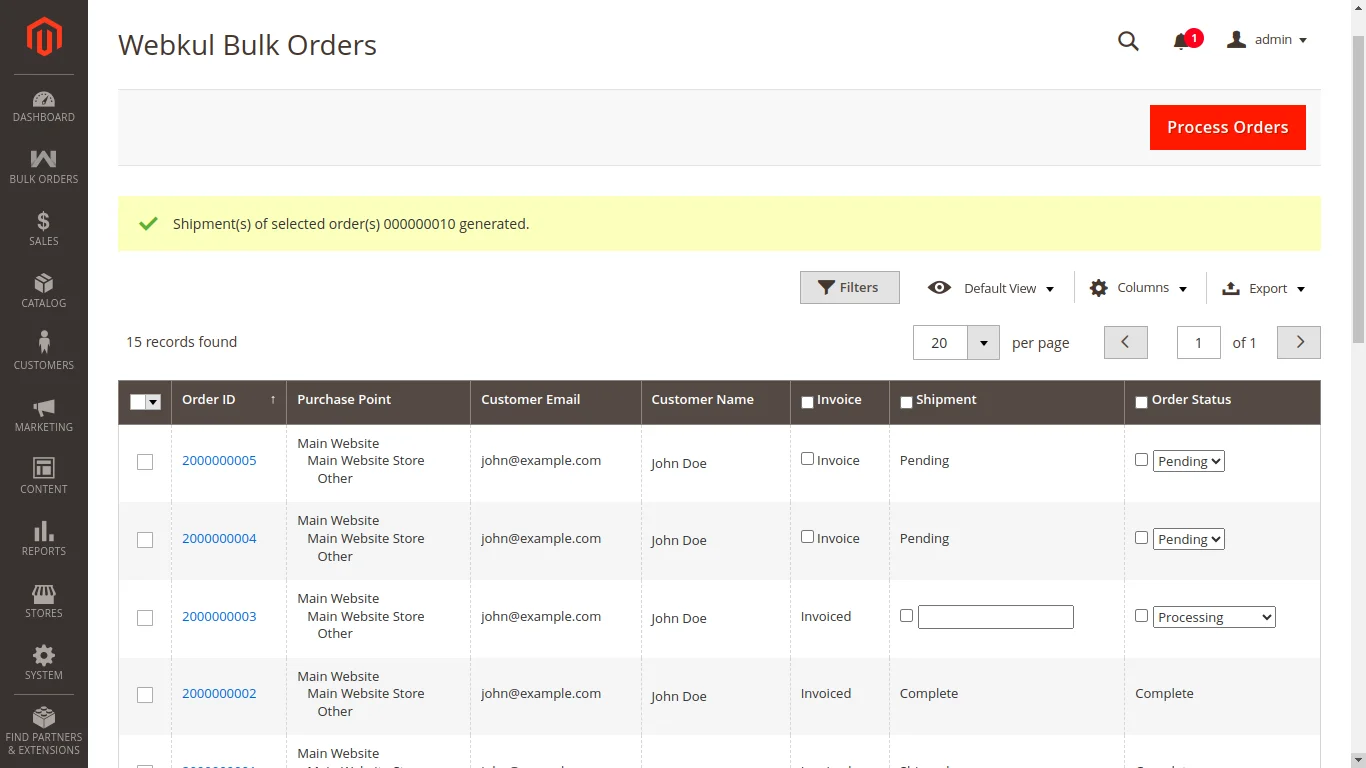Open the per page selector dropdown

pyautogui.click(x=983, y=342)
